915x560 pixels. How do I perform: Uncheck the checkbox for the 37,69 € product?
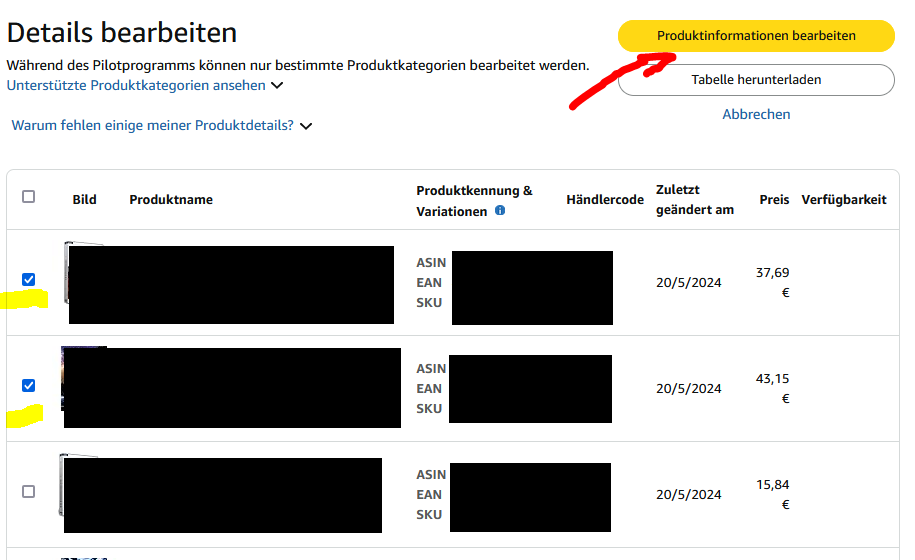(29, 279)
